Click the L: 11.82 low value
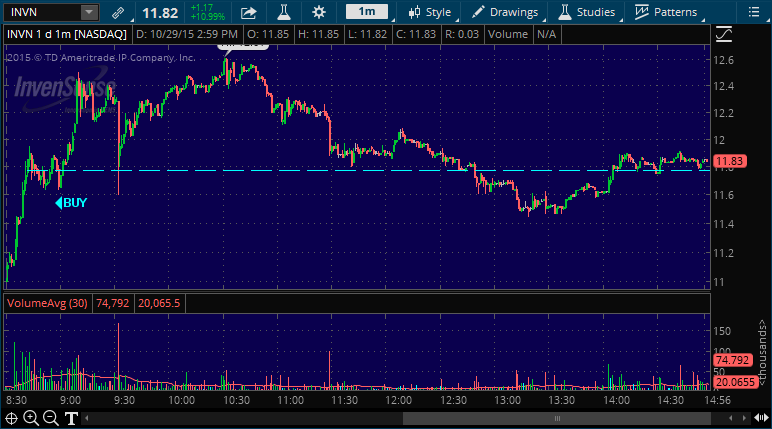Screen dimensions: 772x429 367,34
